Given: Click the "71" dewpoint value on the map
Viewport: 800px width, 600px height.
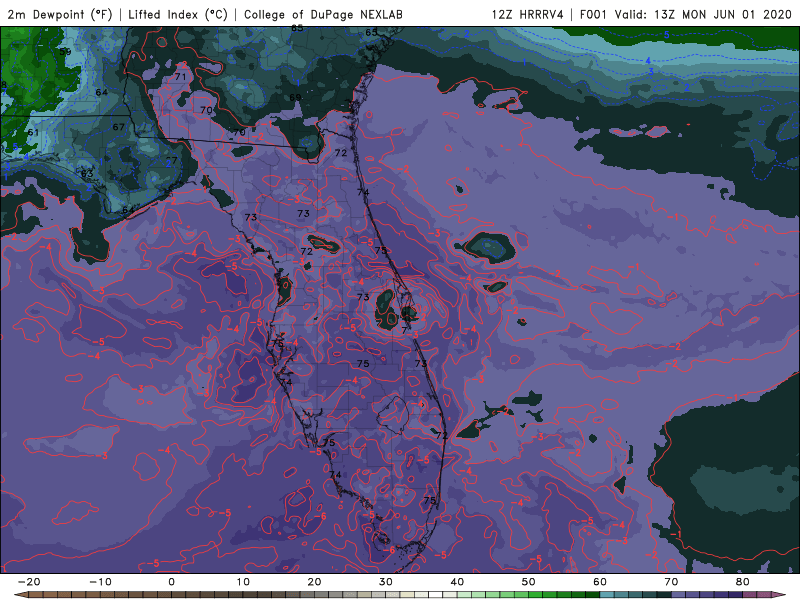Looking at the screenshot, I should pyautogui.click(x=181, y=77).
